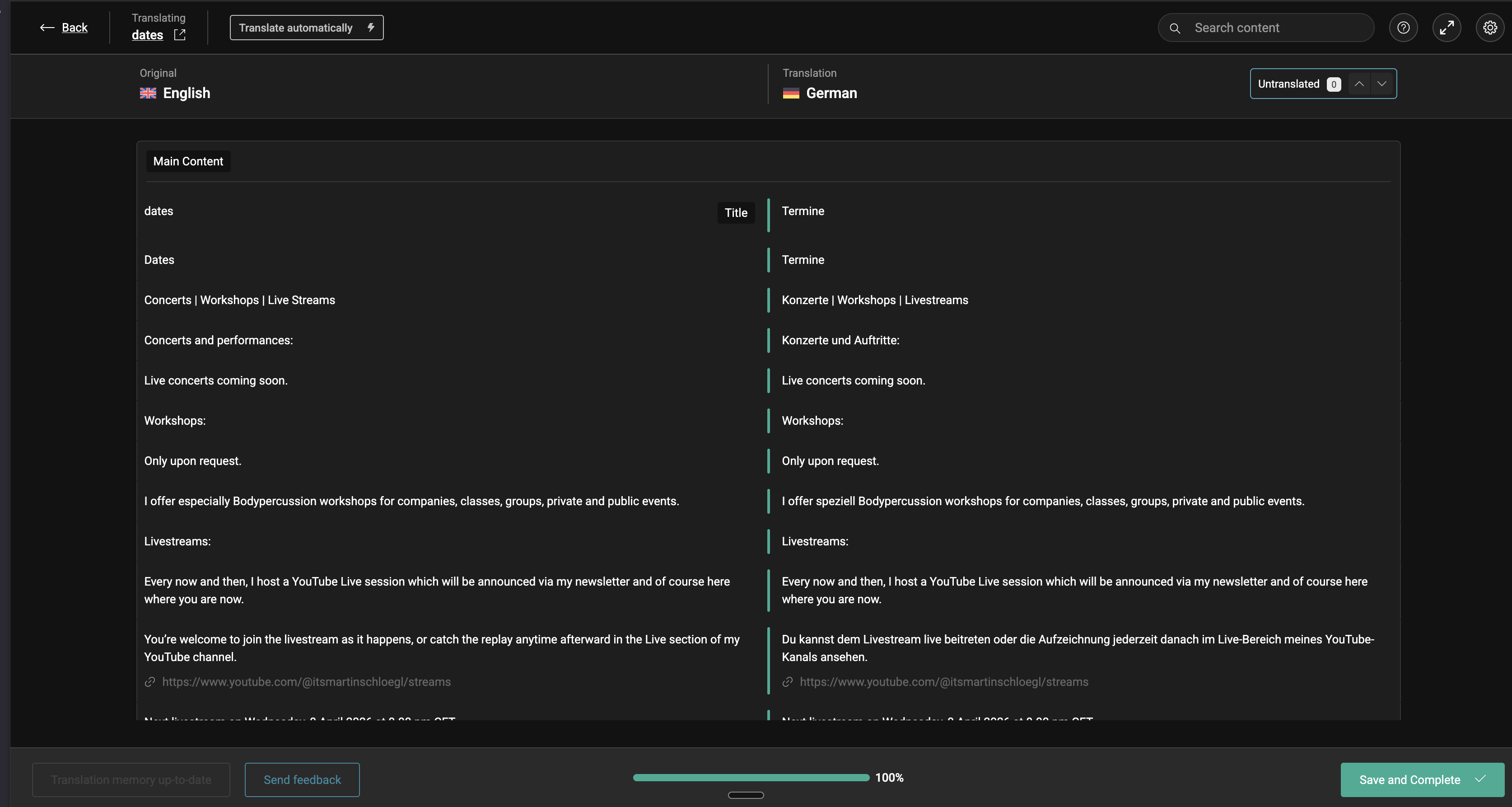Edit the 'Konzerte und Auftritte:' translation field
The image size is (1512, 807).
click(x=840, y=341)
